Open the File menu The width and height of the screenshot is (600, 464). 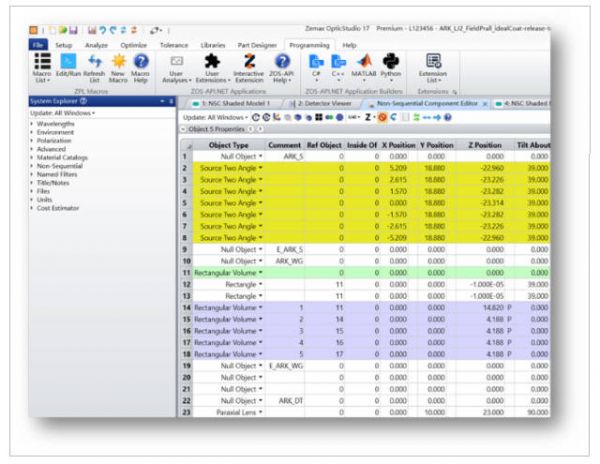[38, 45]
